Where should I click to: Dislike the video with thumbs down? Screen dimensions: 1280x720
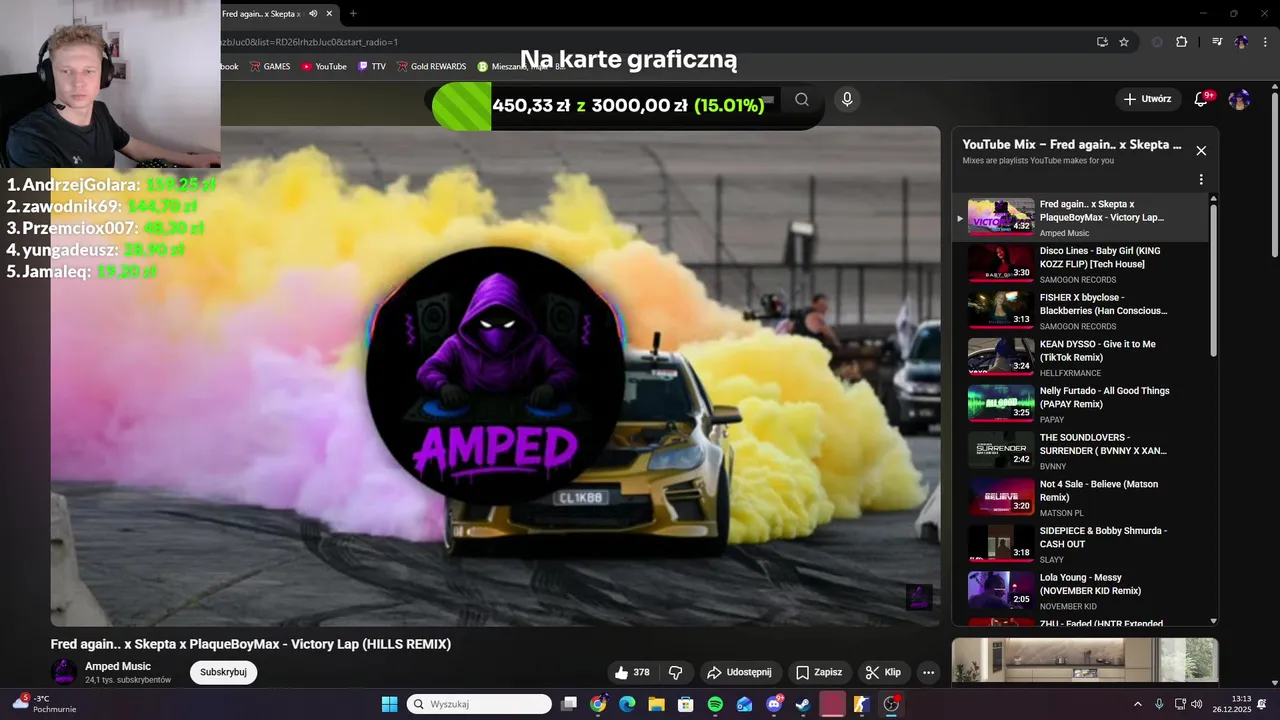tap(676, 672)
